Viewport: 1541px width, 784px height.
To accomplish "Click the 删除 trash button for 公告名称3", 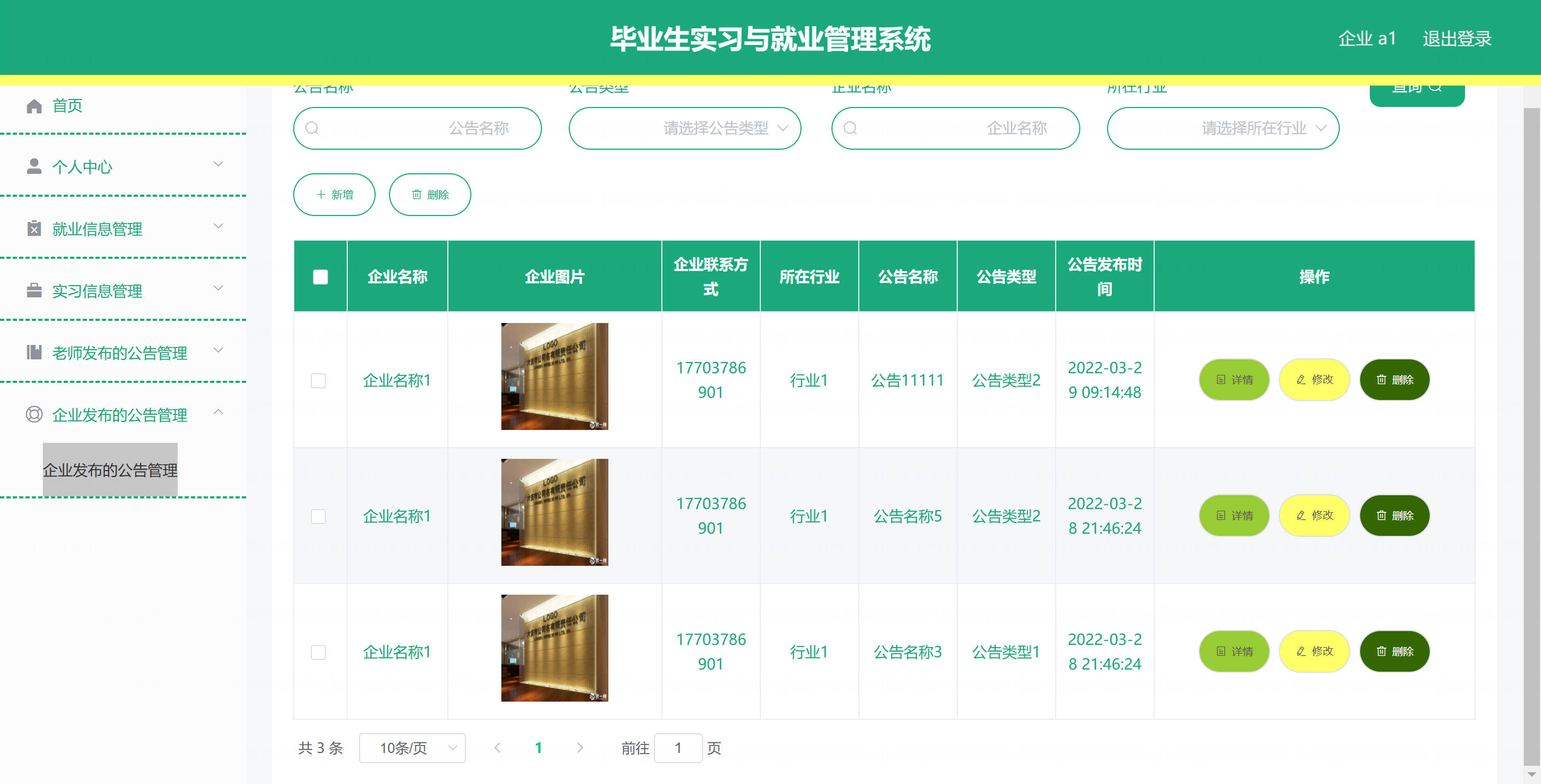I will point(1394,651).
